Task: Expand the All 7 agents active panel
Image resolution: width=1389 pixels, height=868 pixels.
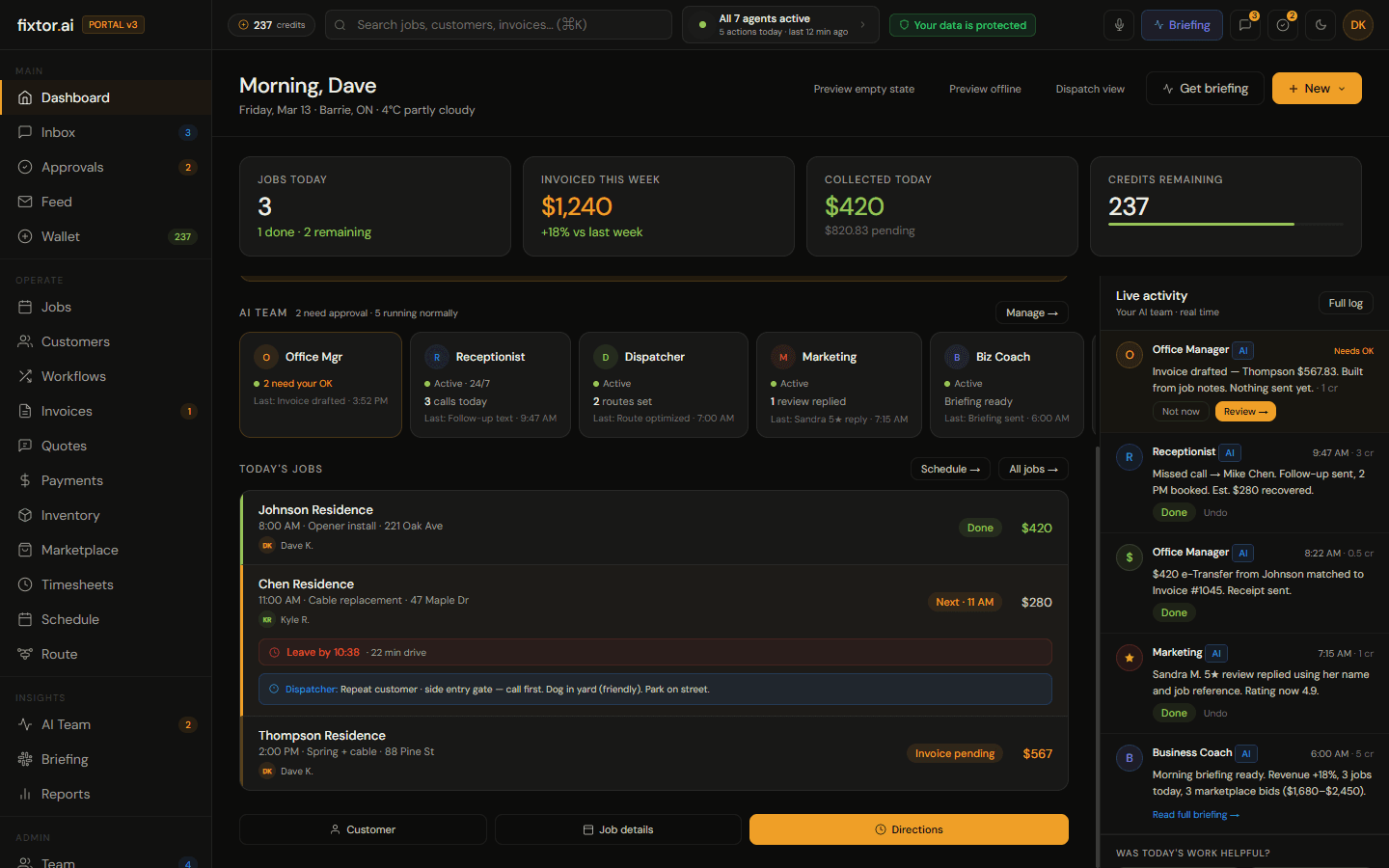Action: point(779,24)
